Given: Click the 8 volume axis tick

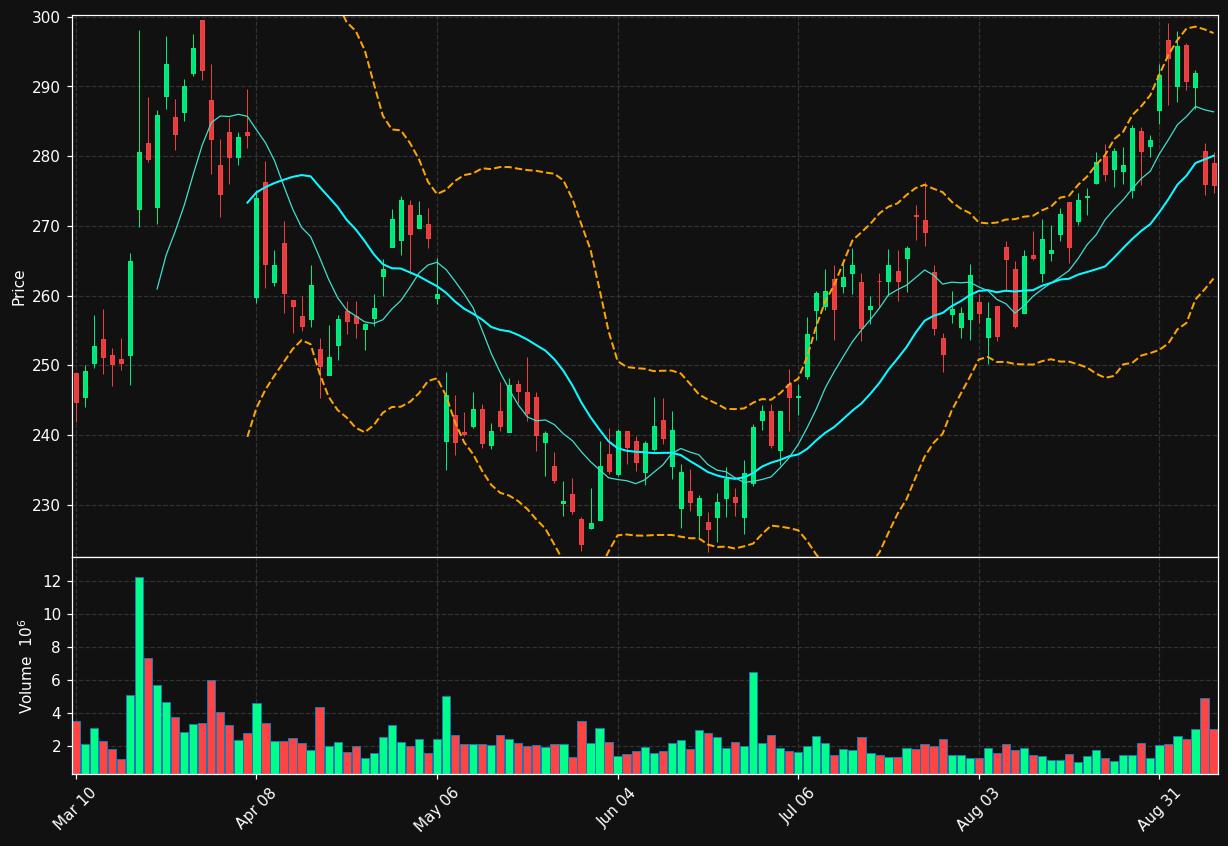Looking at the screenshot, I should pos(57,648).
